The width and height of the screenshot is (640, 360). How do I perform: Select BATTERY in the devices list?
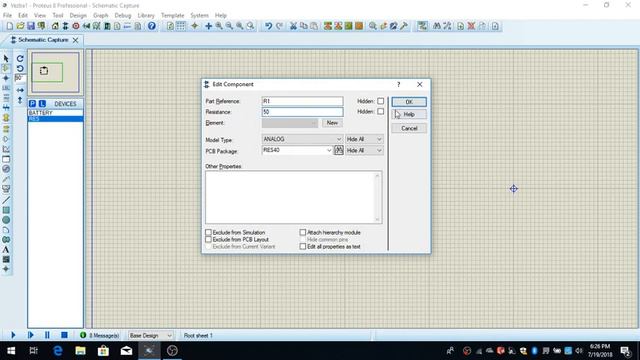coord(56,113)
